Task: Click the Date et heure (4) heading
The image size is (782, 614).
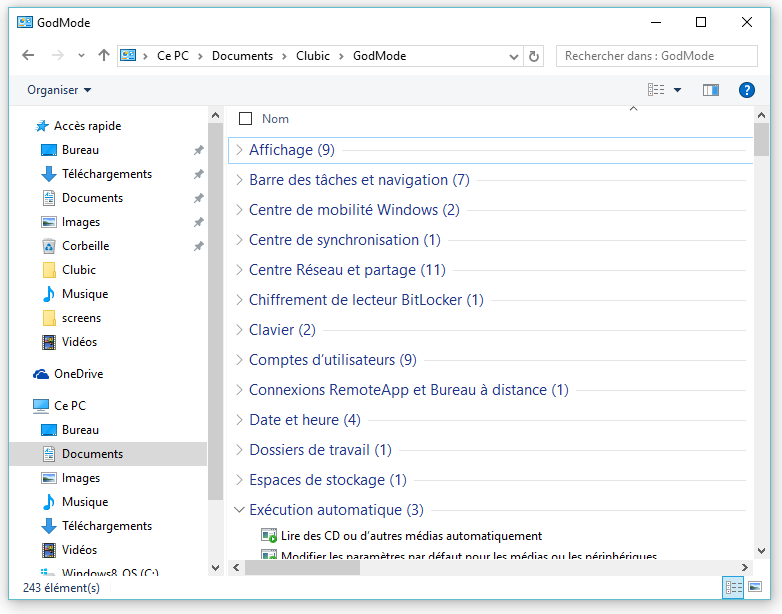Action: [305, 419]
